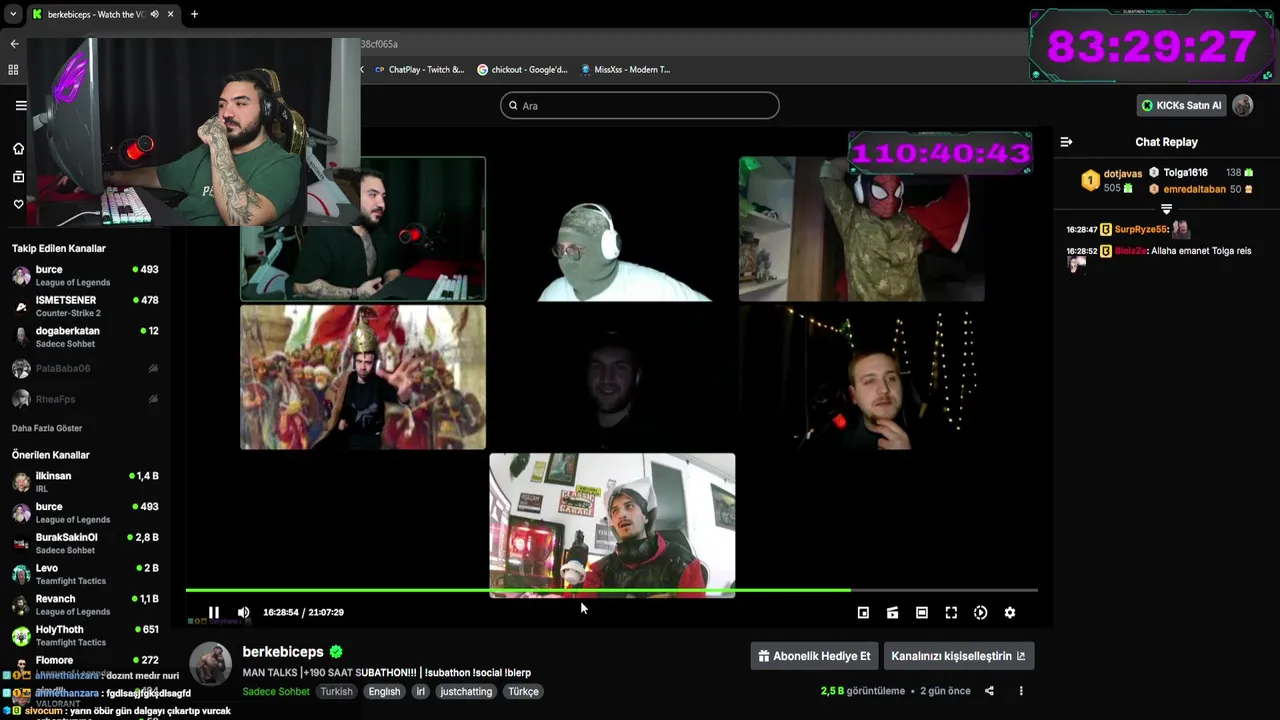Open the sidebar heart following icon
Screen dimensions: 1280x720
(x=18, y=204)
